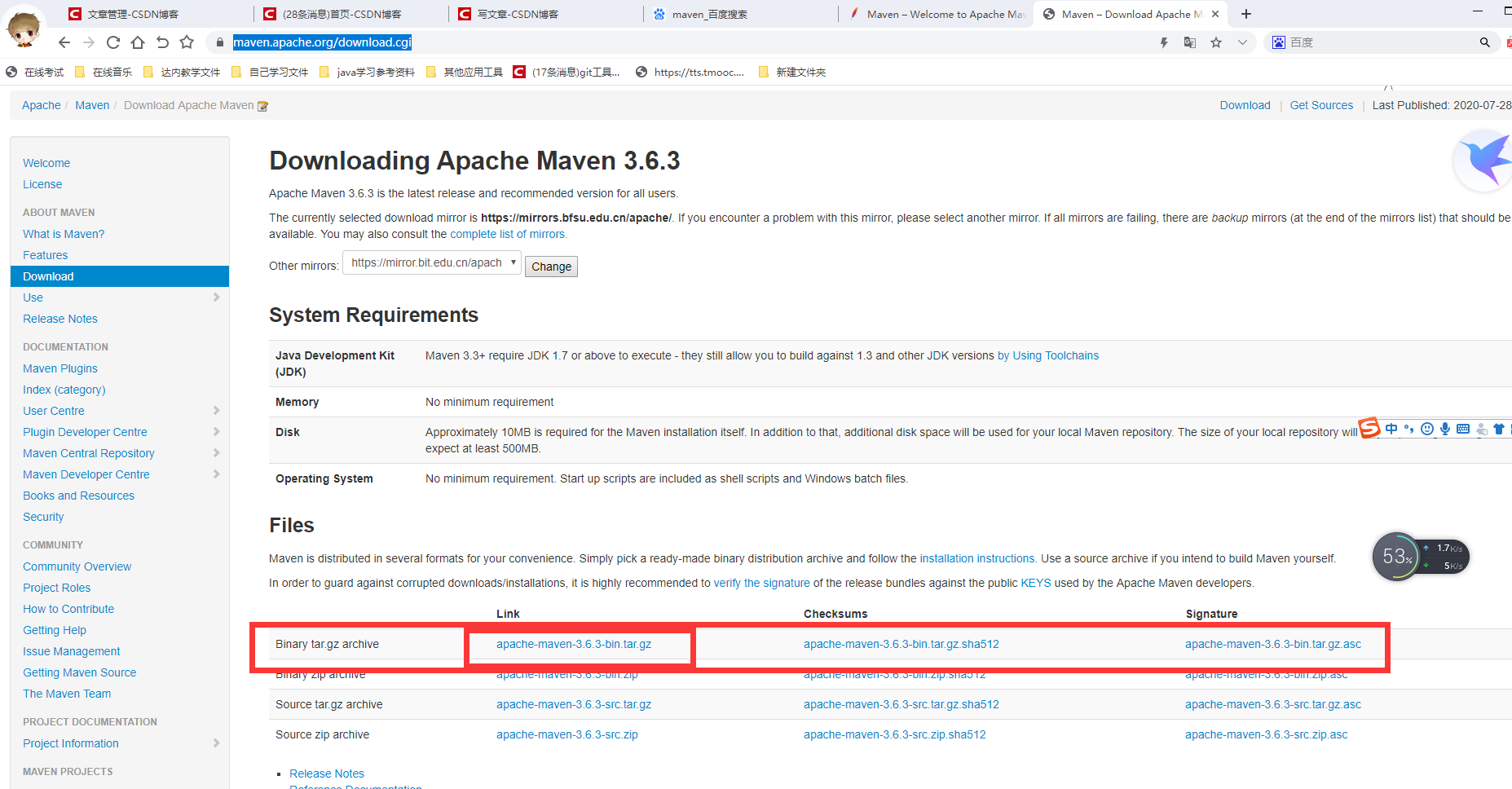The width and height of the screenshot is (1512, 789).
Task: Toggle Sogou full/half-width punctuation
Action: coord(1409,429)
